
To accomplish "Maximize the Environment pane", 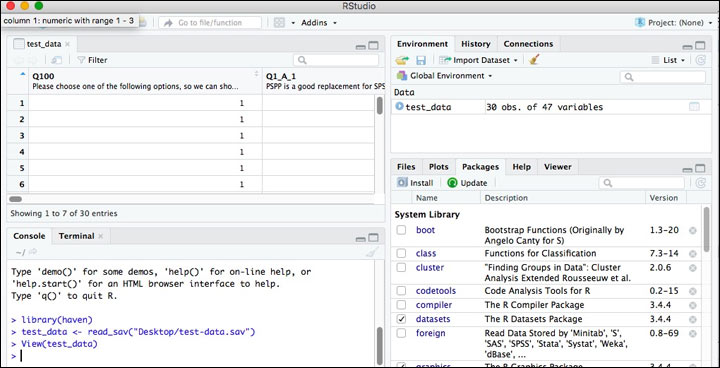I will click(x=700, y=45).
